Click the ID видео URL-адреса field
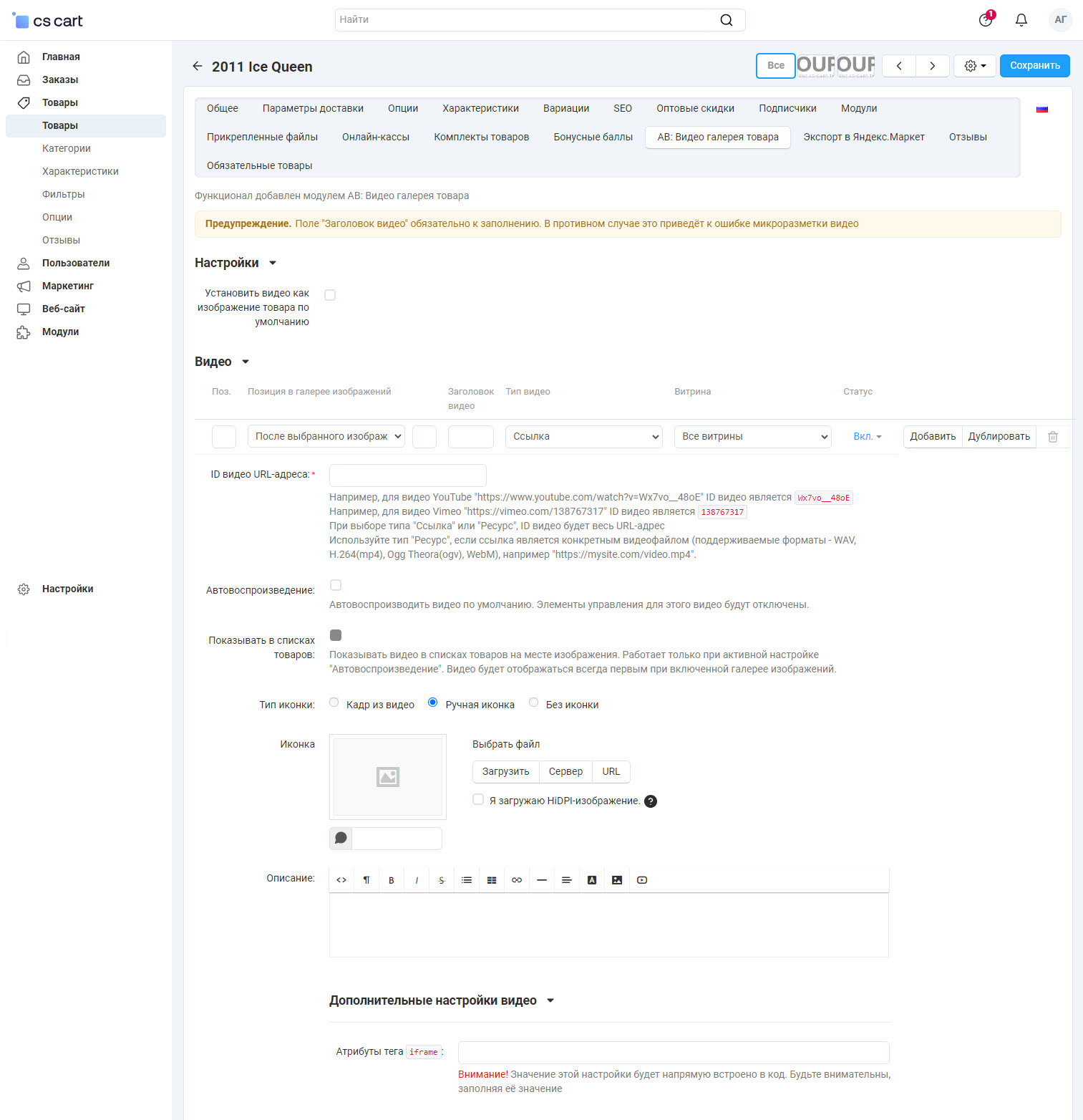Screen dimensions: 1083x1120 click(x=408, y=475)
